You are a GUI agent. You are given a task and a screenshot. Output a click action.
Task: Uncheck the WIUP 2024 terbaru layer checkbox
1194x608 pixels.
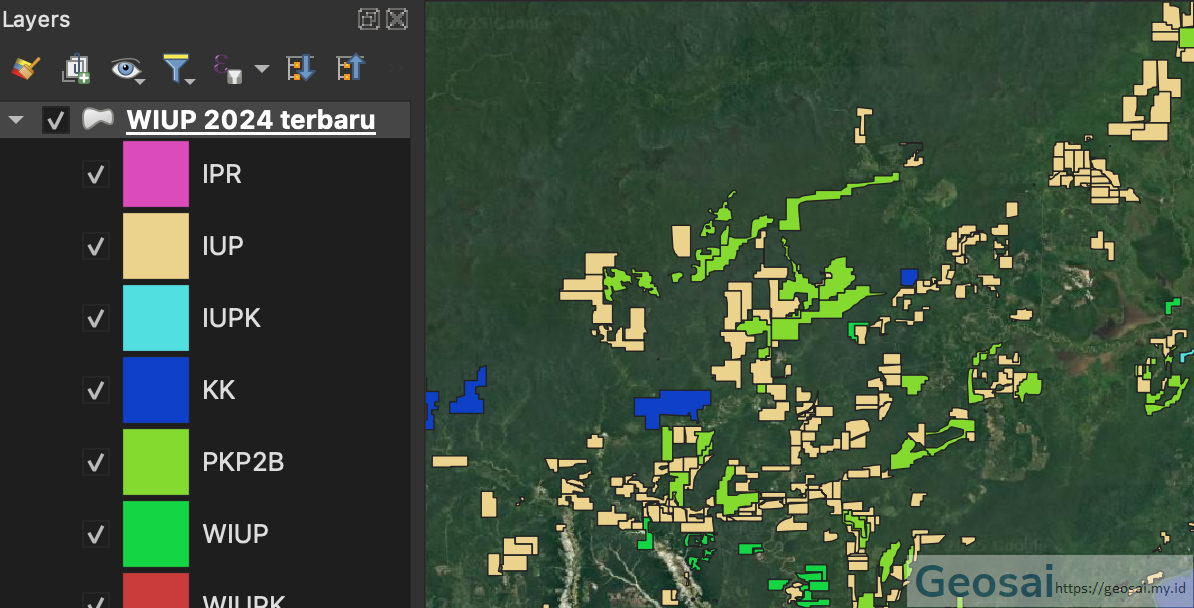click(56, 120)
